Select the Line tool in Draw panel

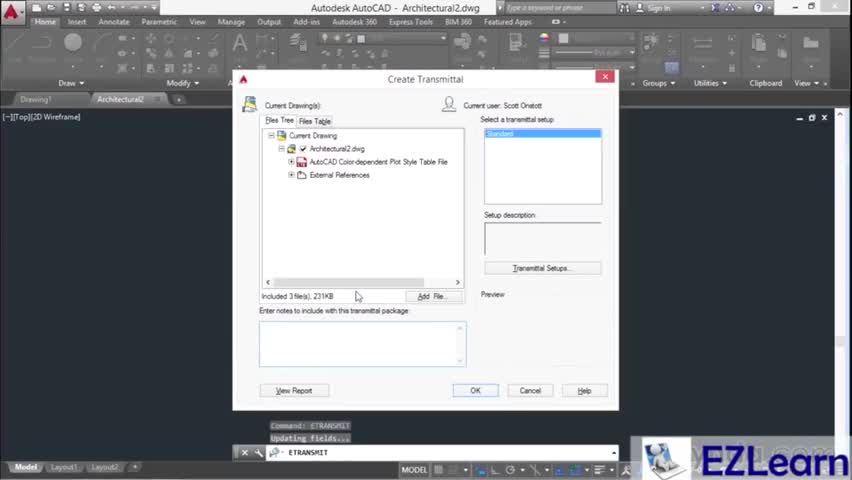(x=15, y=42)
